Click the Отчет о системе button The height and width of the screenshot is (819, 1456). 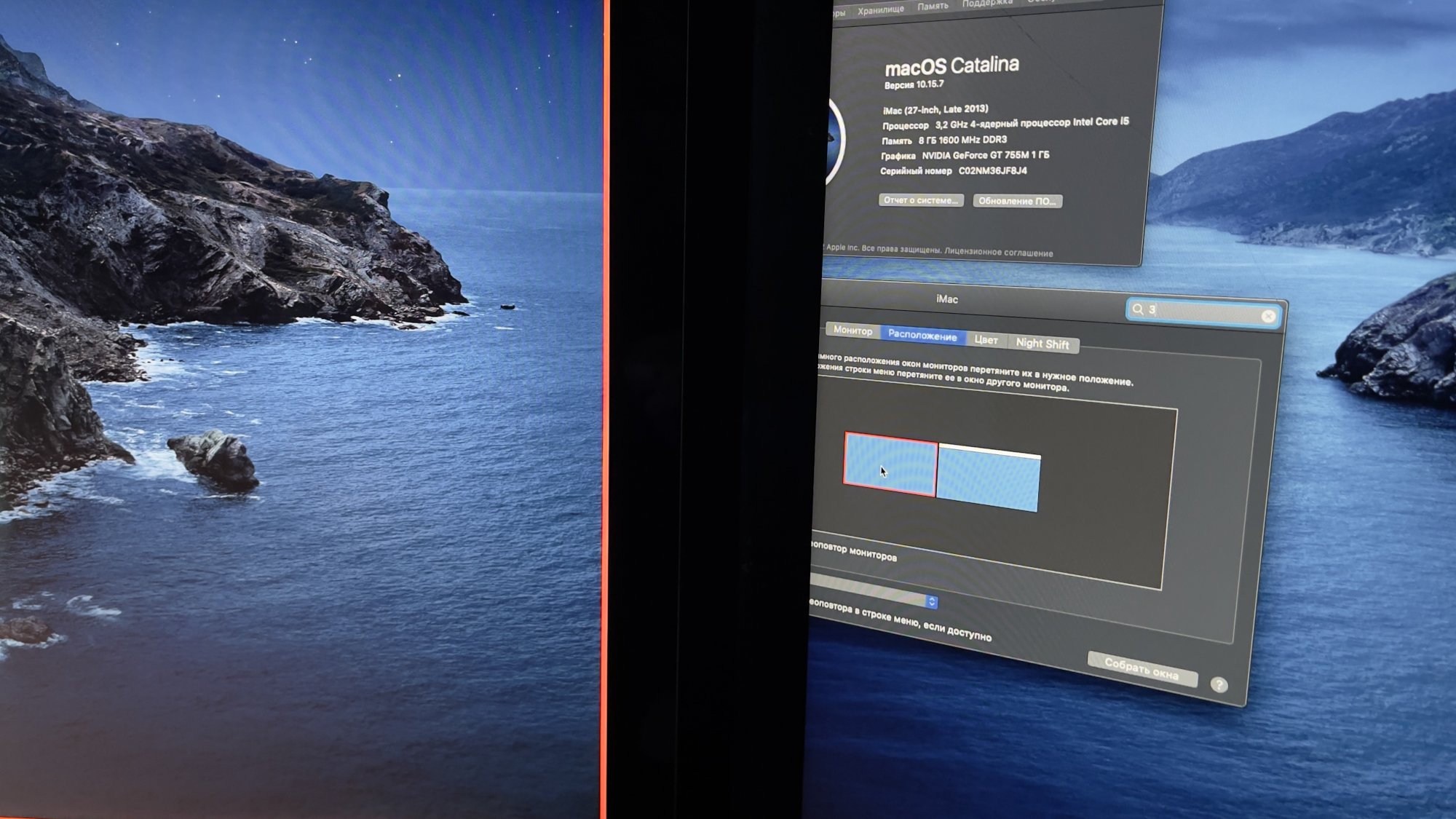[x=921, y=200]
